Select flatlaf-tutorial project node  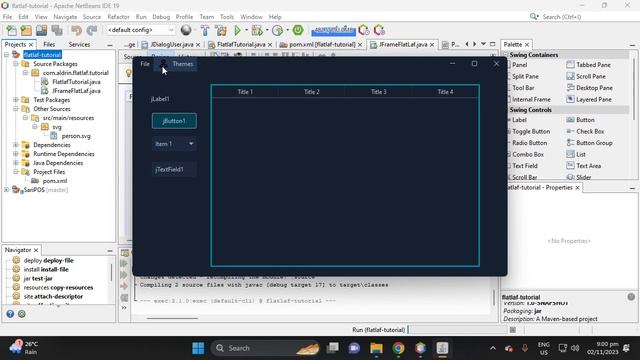(42, 55)
